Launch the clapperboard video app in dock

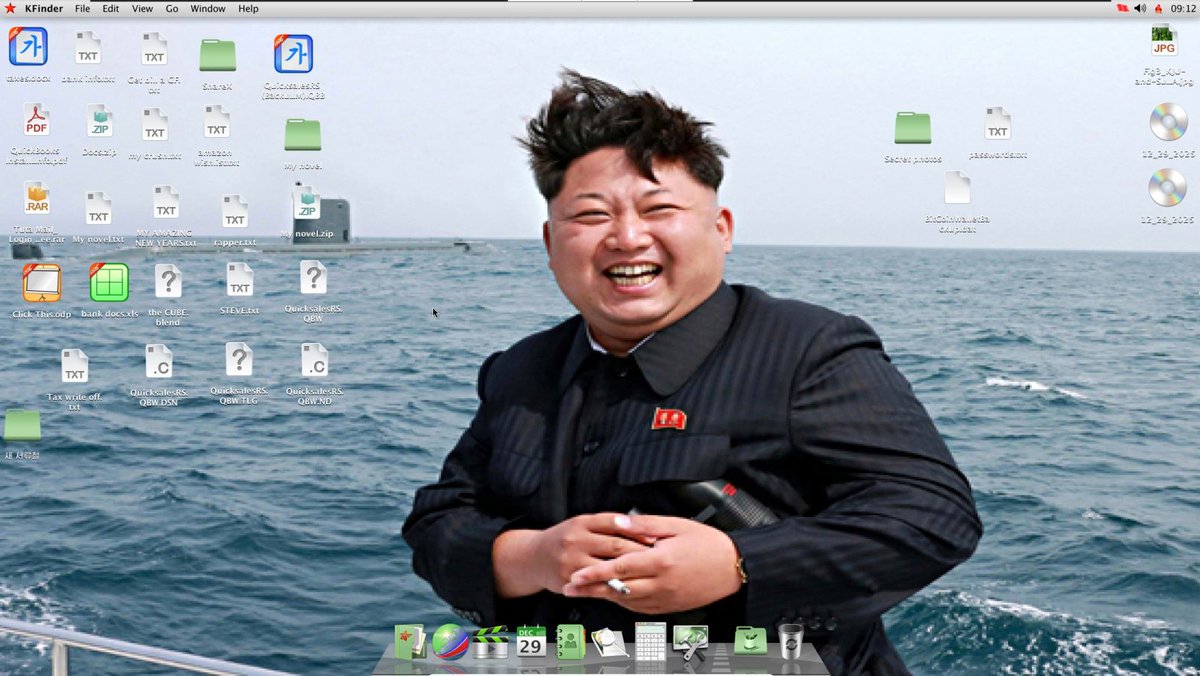click(x=490, y=641)
